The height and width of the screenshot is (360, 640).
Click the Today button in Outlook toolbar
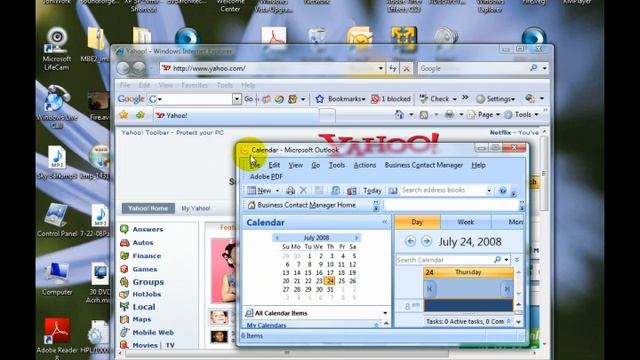pyautogui.click(x=372, y=191)
